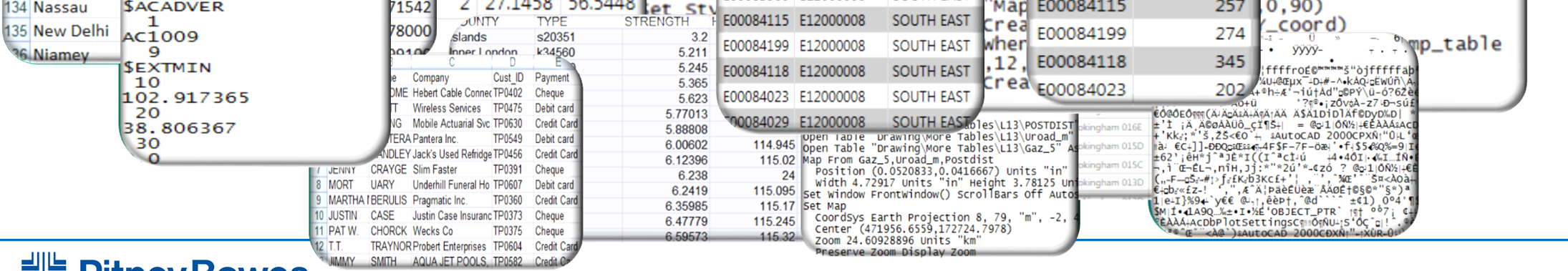The height and width of the screenshot is (271, 1568).
Task: Open the AutoCAD 2000 binary data thumbnail
Action: coord(1283,136)
